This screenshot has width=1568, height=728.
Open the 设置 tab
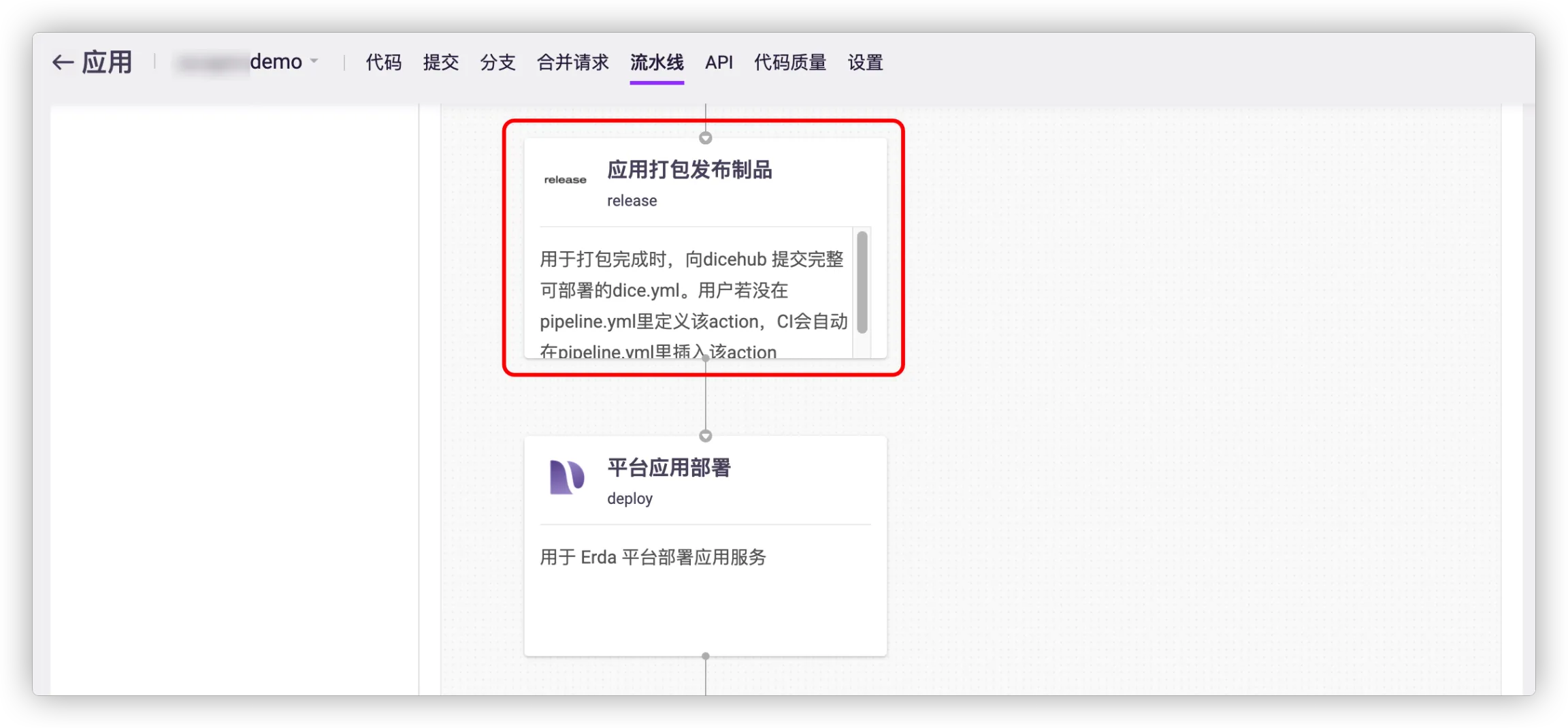865,63
